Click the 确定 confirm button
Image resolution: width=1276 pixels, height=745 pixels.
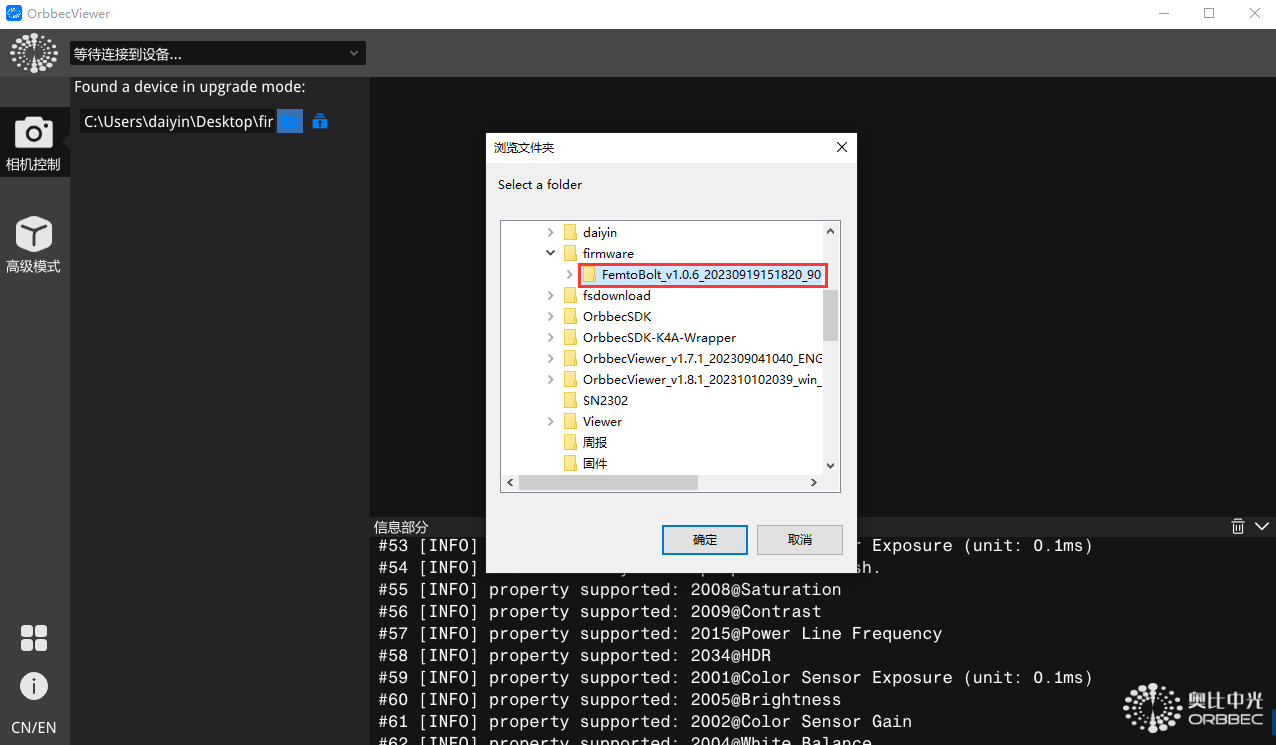(x=704, y=540)
